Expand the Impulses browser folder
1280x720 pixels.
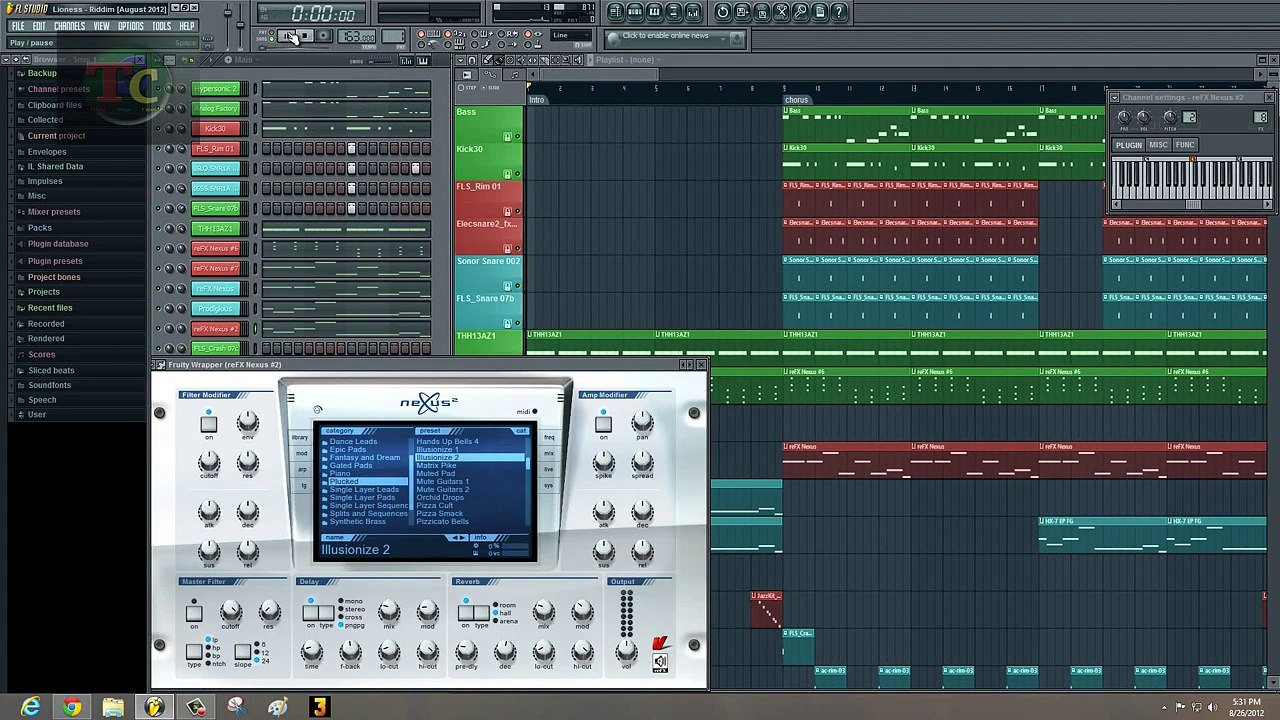(x=45, y=181)
